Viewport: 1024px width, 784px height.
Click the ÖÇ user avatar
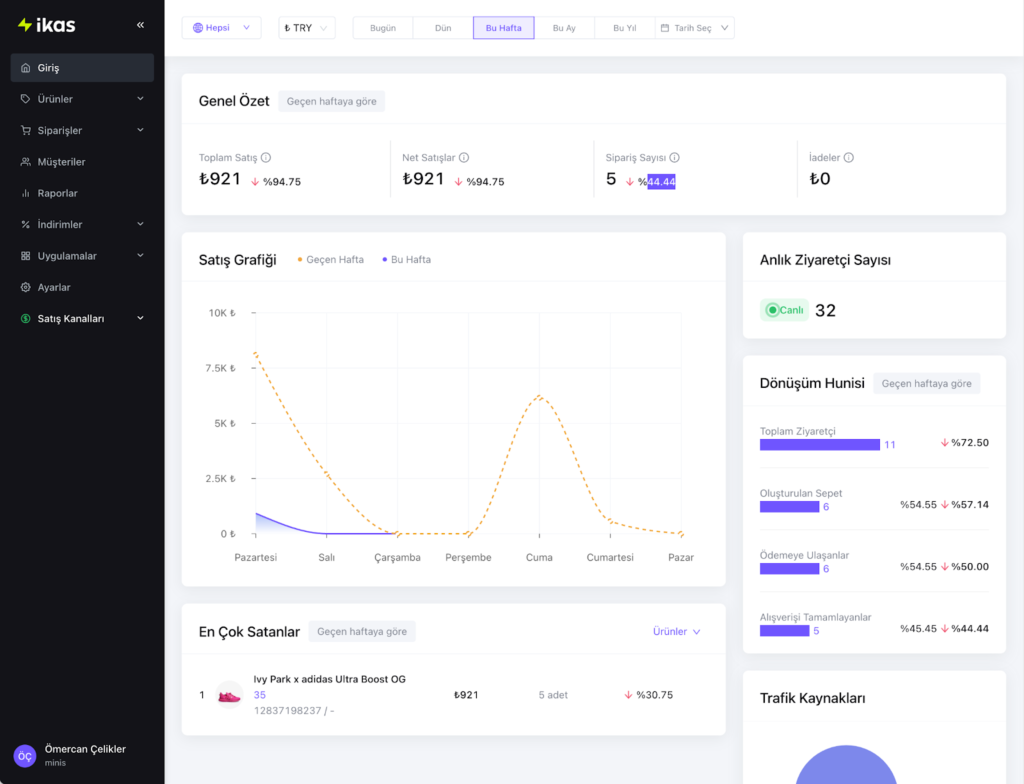[25, 756]
